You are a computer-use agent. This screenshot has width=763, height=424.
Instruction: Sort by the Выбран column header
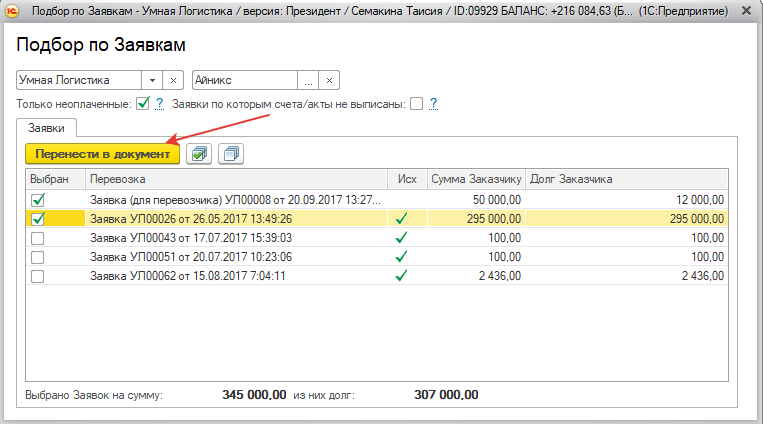click(55, 179)
